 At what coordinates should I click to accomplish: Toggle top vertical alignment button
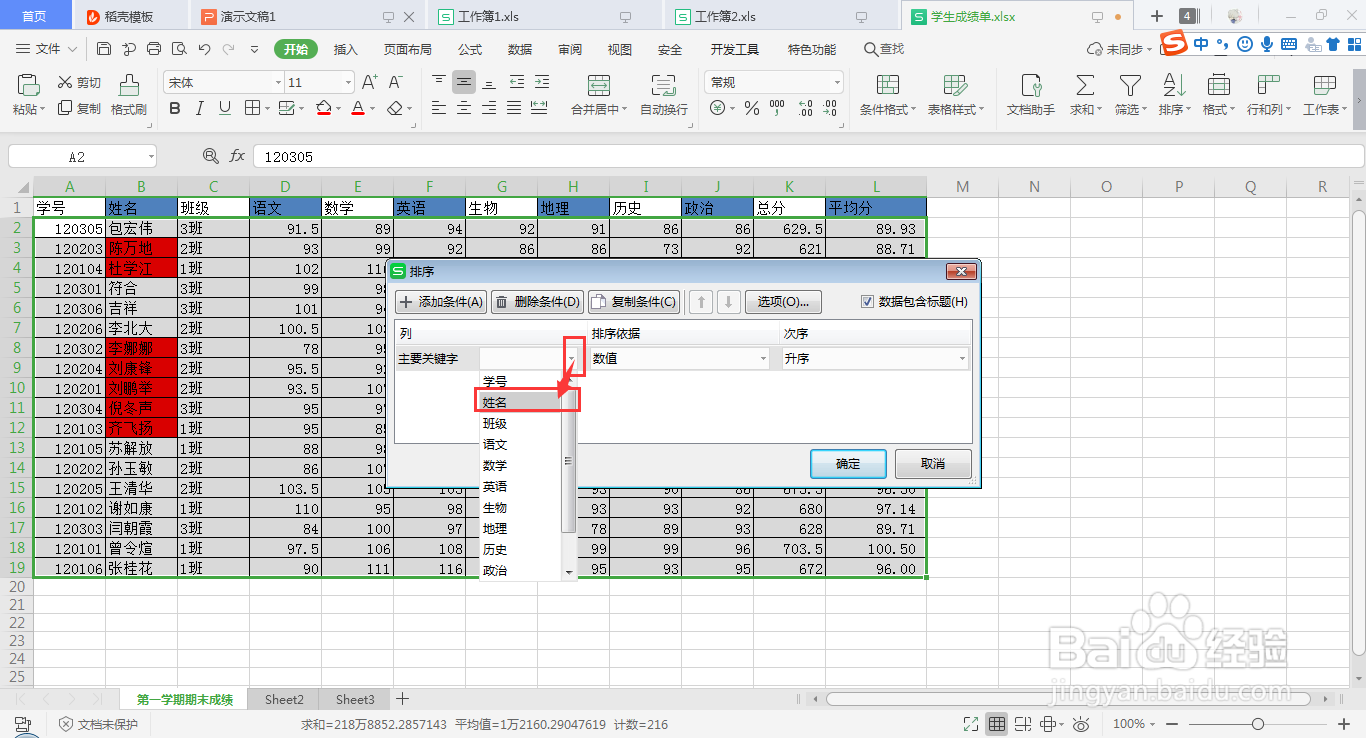(x=438, y=82)
